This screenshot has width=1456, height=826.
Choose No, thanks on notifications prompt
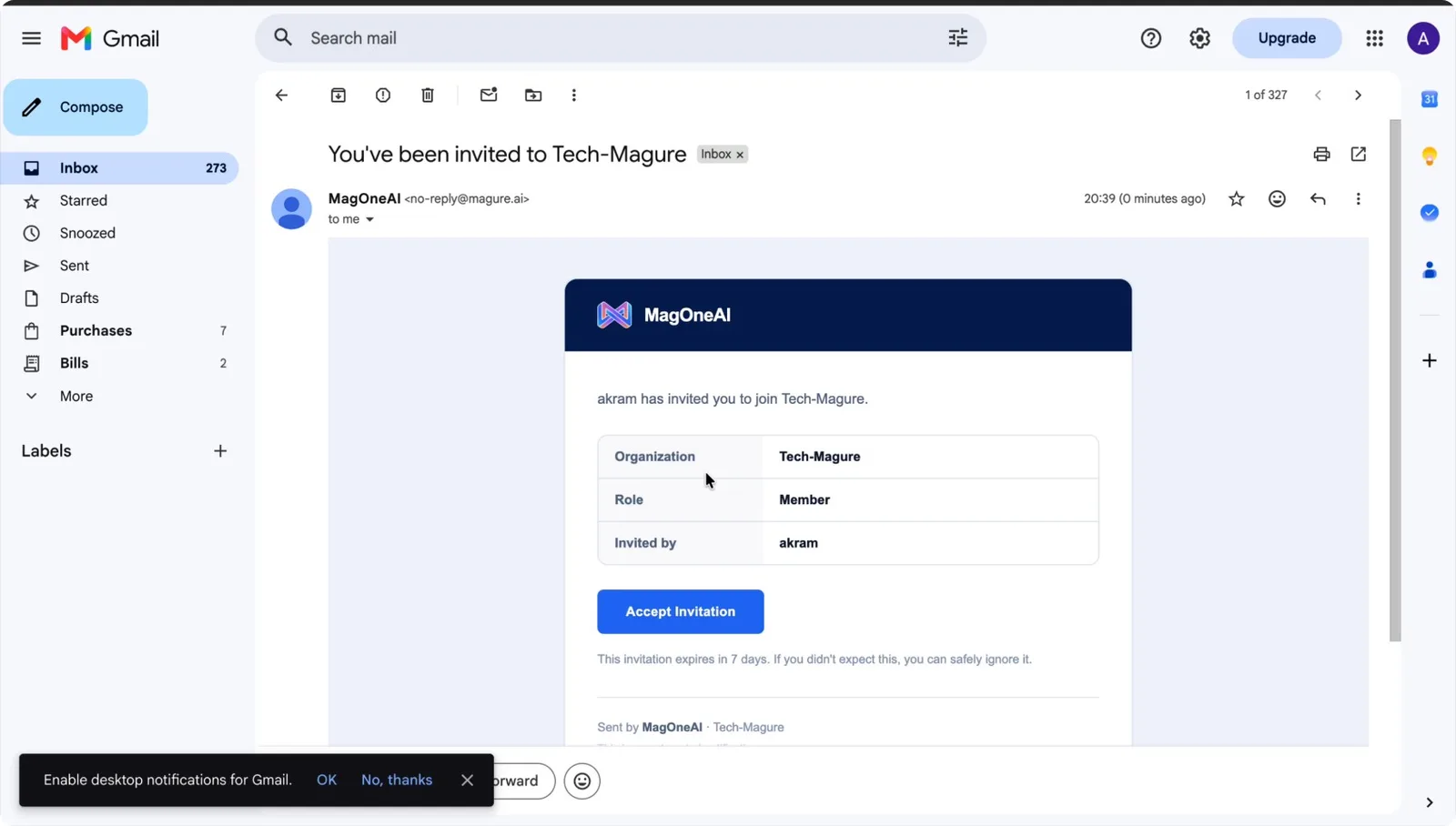(397, 780)
